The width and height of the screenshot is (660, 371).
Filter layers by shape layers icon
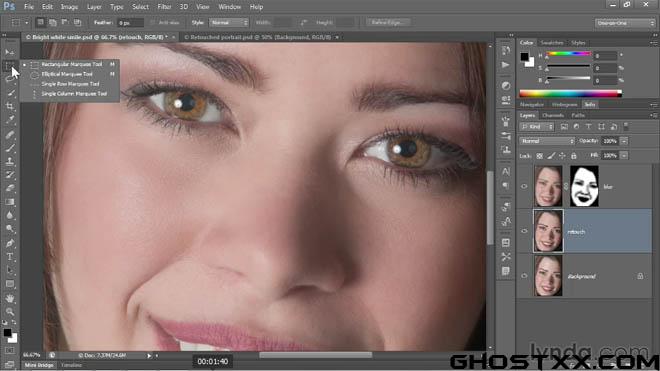click(x=601, y=126)
